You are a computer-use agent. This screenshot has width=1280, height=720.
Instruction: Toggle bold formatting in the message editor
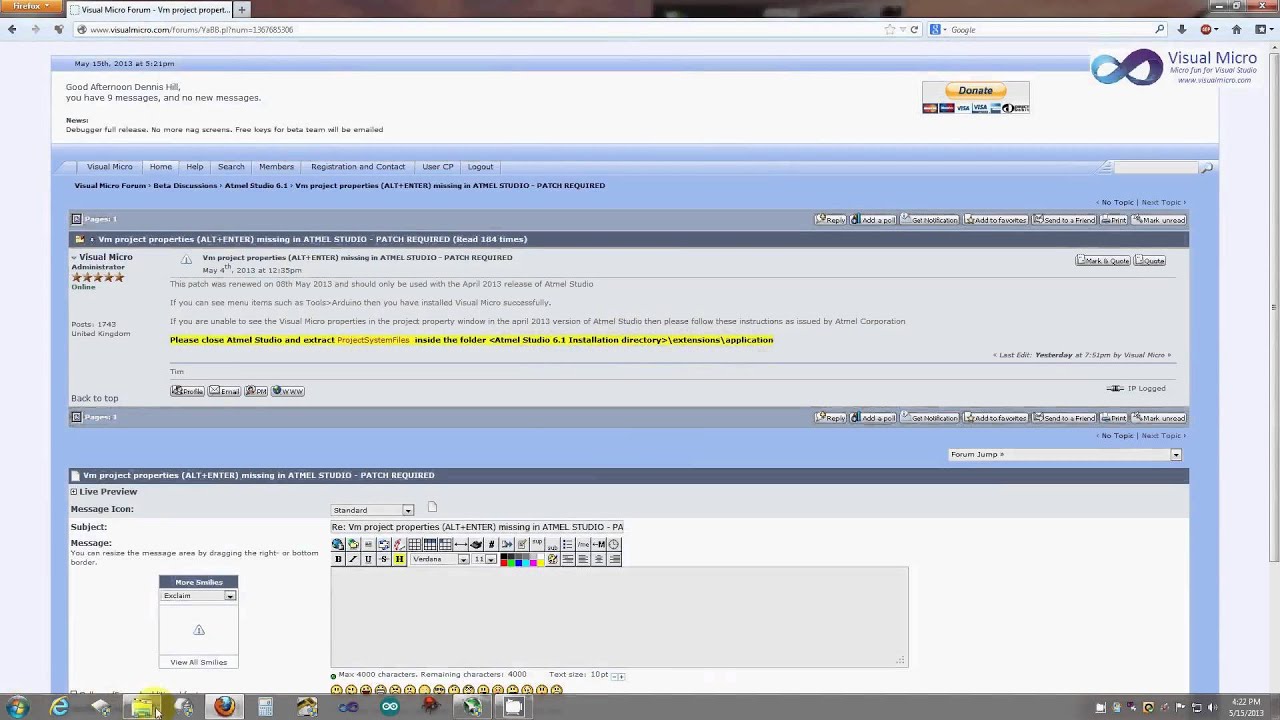point(338,559)
